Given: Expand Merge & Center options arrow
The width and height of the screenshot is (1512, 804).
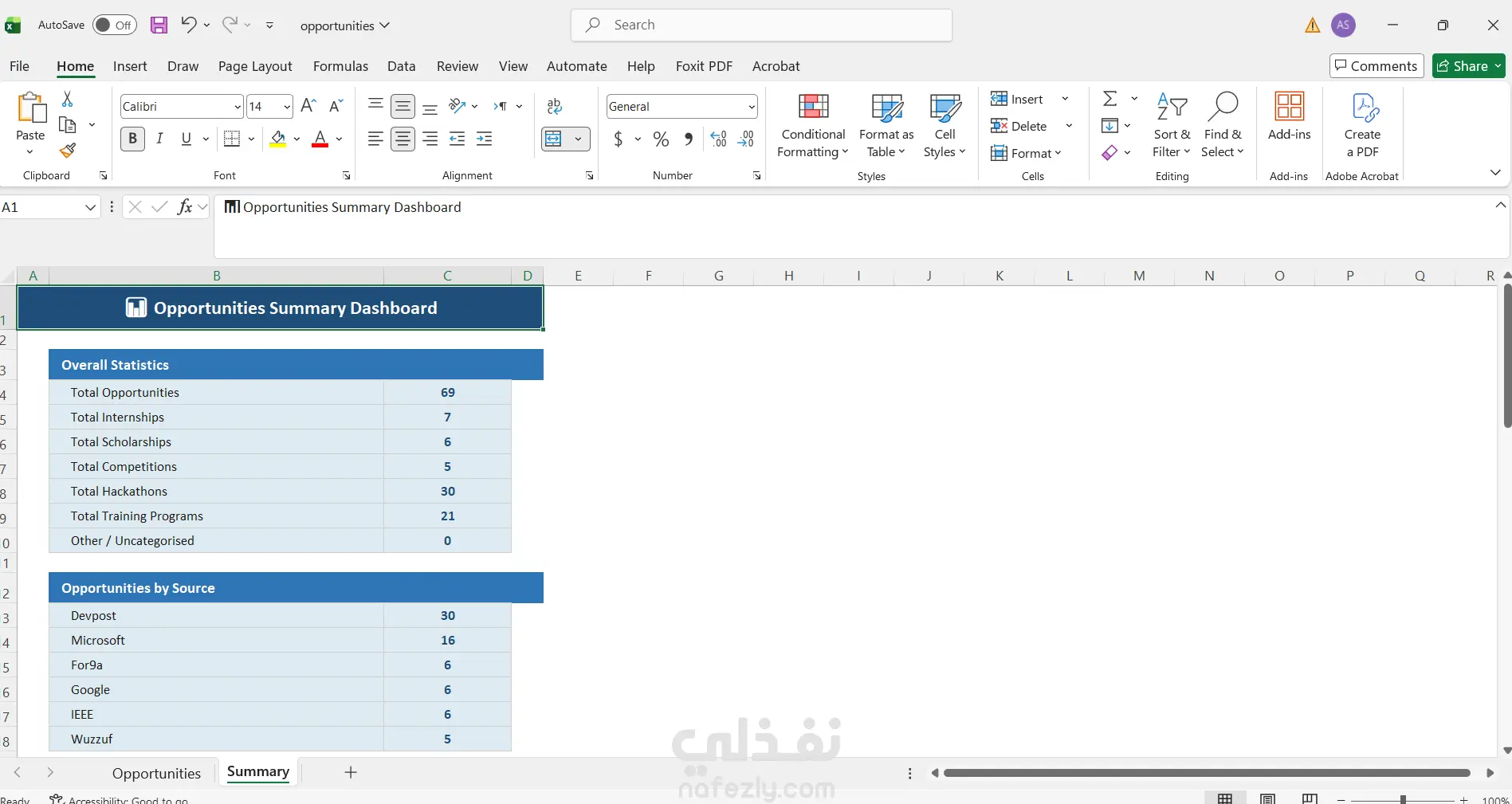Looking at the screenshot, I should click(x=578, y=139).
